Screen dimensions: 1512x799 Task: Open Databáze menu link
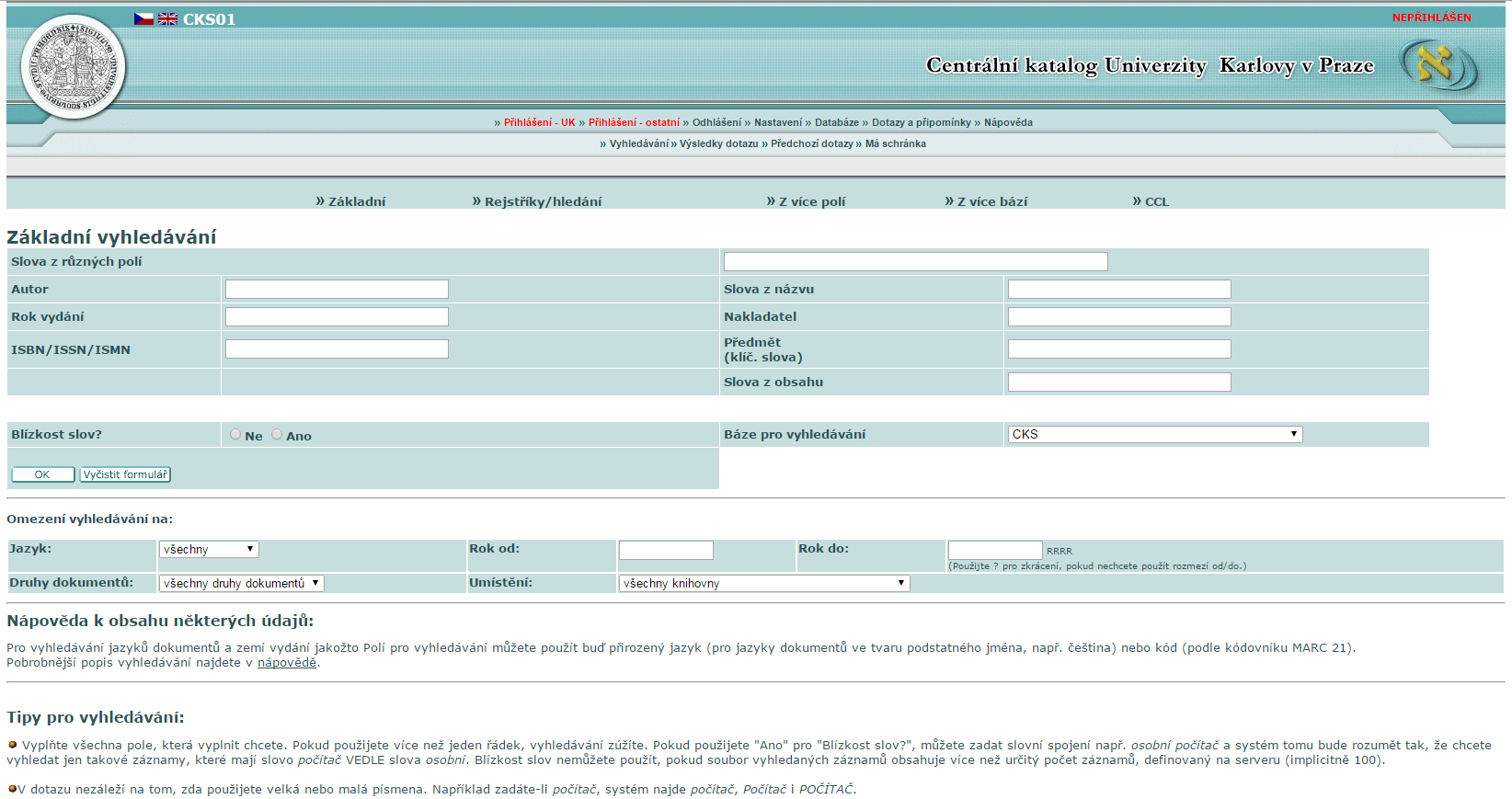[x=837, y=122]
